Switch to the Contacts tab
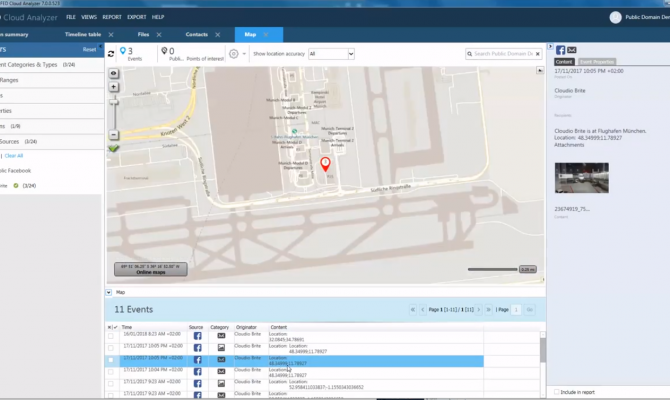670x400 pixels. point(196,35)
